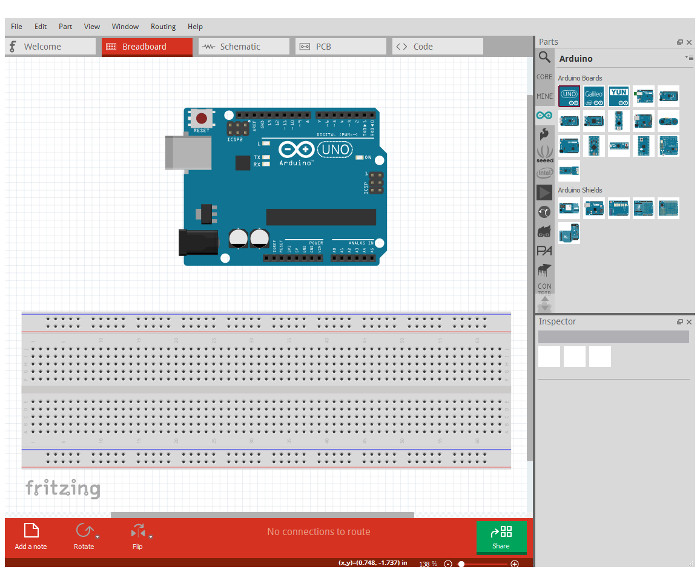Open the CORE parts bin
The width and height of the screenshot is (700, 572).
point(544,77)
